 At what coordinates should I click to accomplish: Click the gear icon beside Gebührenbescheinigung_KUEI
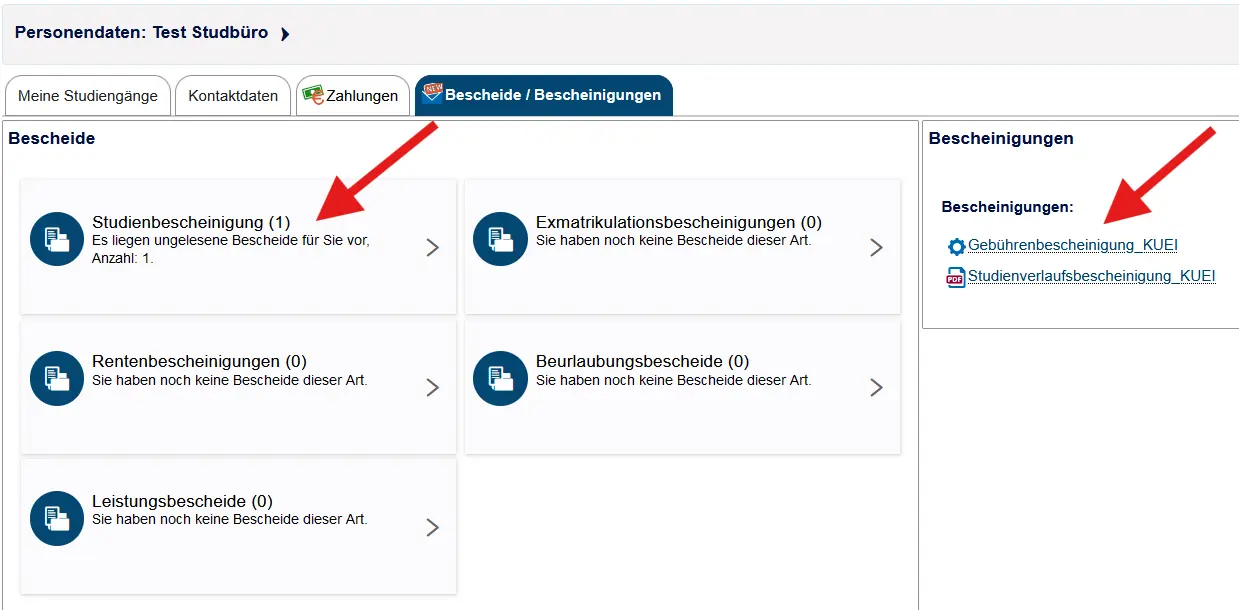pos(957,246)
